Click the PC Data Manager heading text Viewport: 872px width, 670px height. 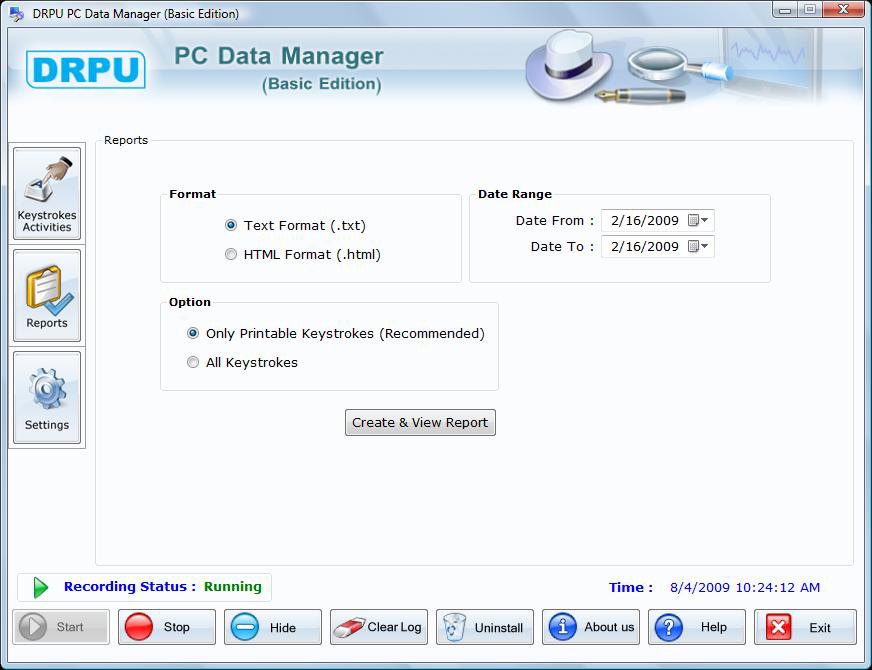coord(279,56)
